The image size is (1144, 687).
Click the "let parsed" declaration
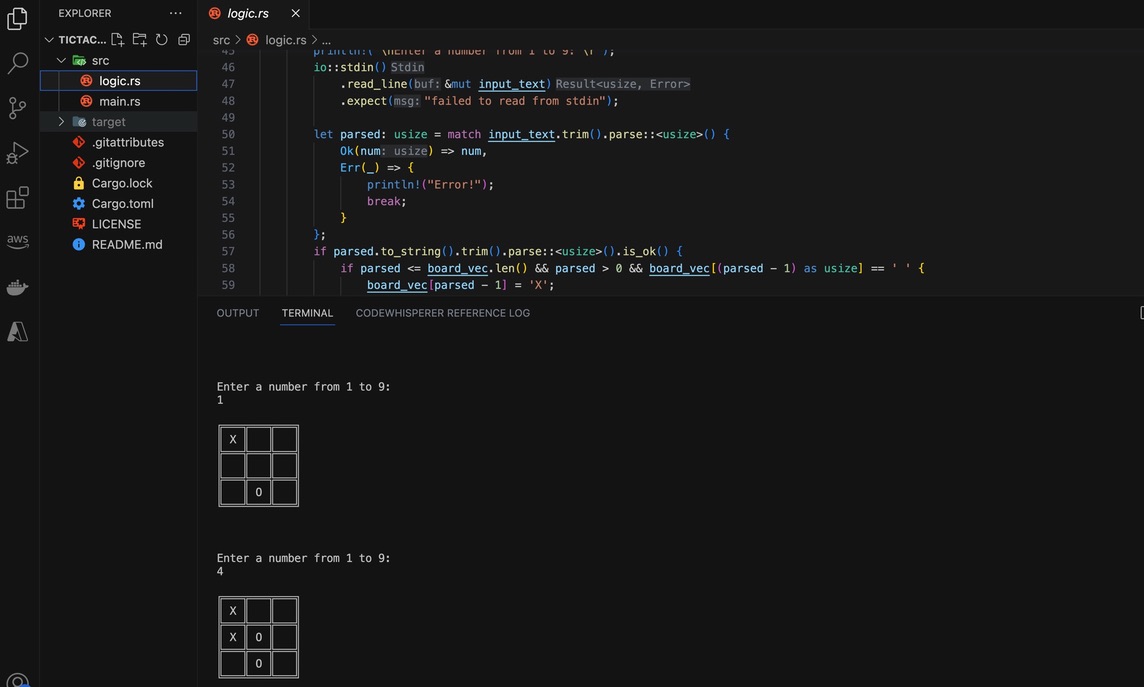pyautogui.click(x=347, y=134)
